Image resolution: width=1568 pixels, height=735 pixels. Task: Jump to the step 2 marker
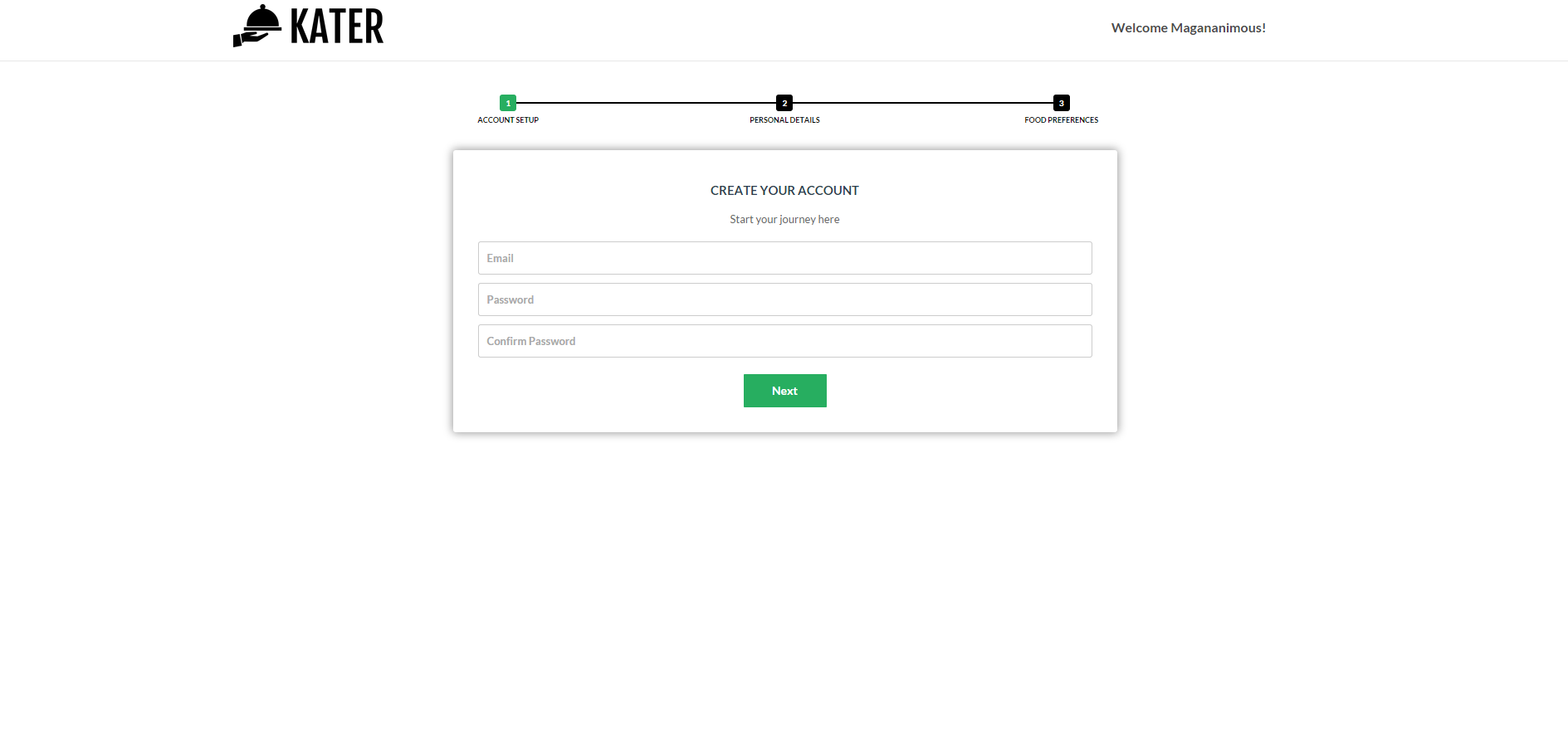[784, 103]
